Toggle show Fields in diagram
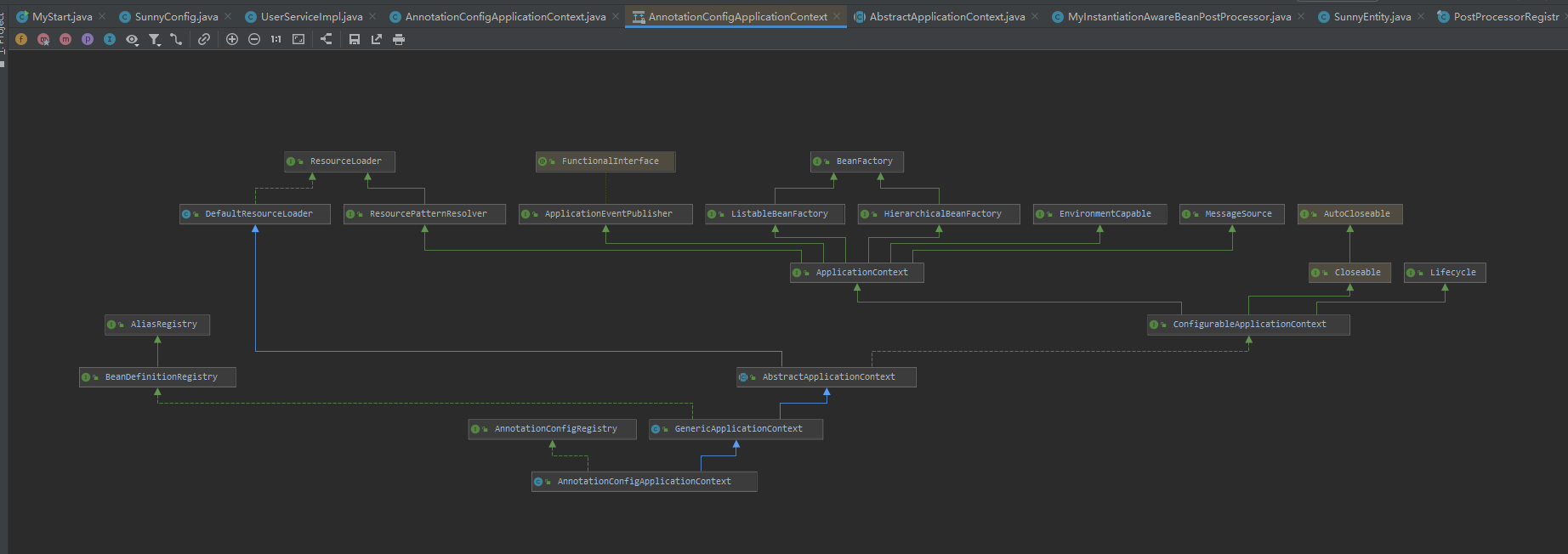Viewport: 1568px width, 554px height. [21, 39]
